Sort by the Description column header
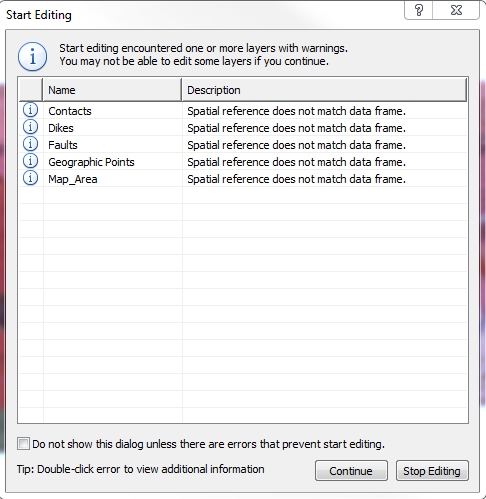486x499 pixels. [x=324, y=90]
